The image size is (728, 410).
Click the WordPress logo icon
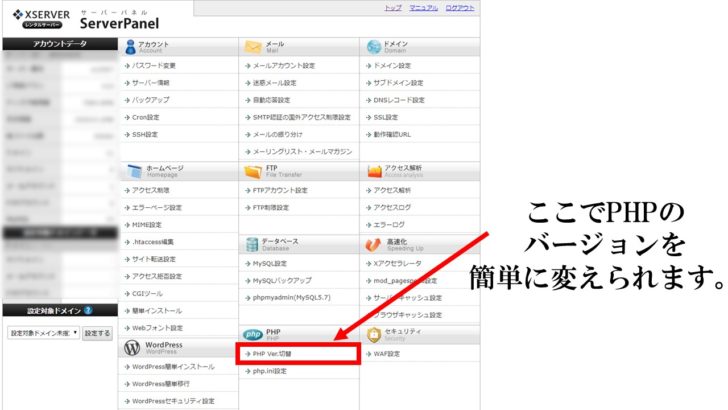(x=132, y=348)
